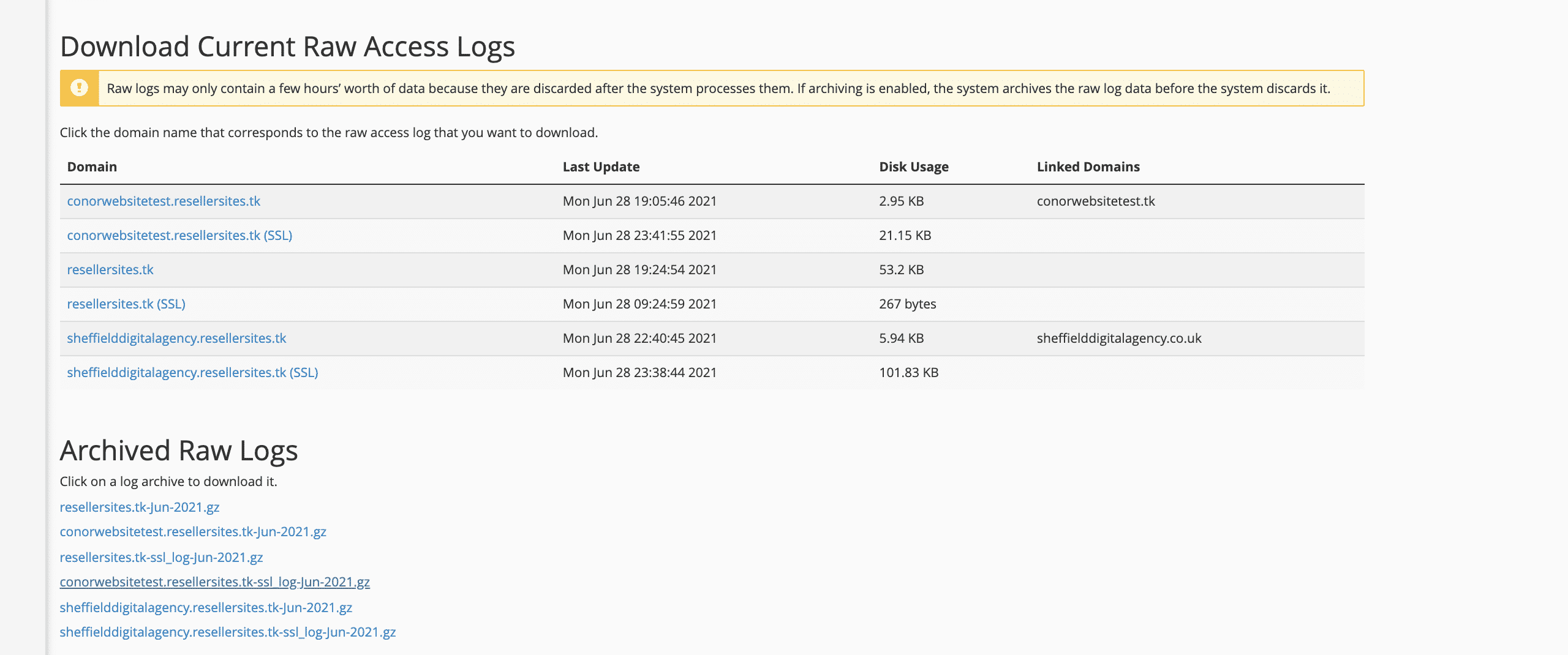Download archive conorwebsitetest.resellersites.tk-Jun-2021.gz
1568x655 pixels.
(x=193, y=532)
